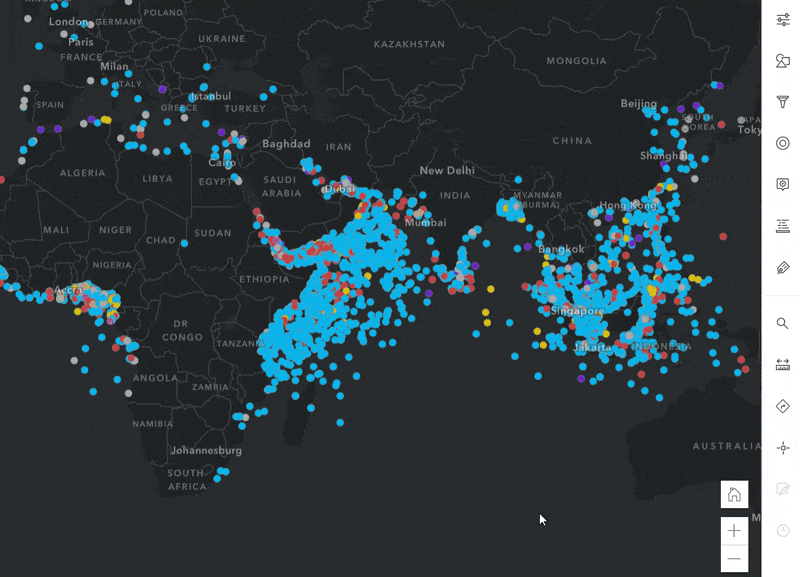Click the Beijing city label
The height and width of the screenshot is (577, 800).
[x=639, y=104]
